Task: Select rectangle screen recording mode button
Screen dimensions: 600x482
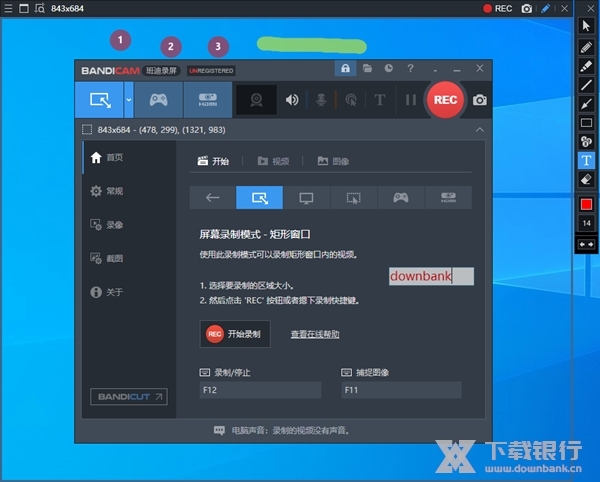Action: click(99, 100)
